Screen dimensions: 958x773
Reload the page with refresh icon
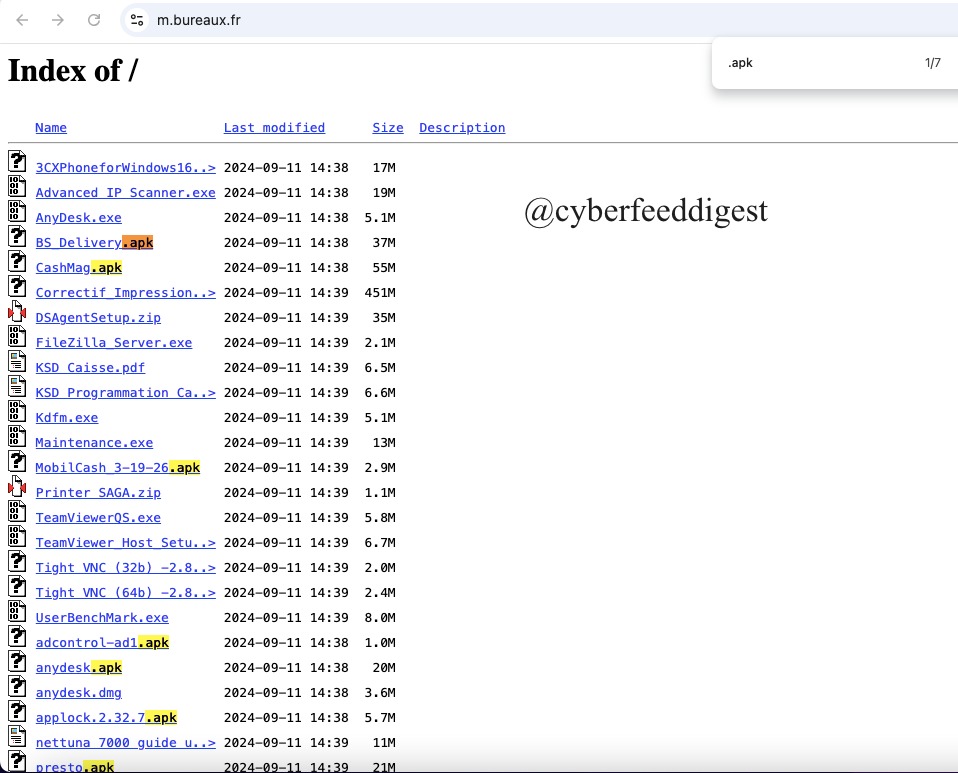[93, 20]
